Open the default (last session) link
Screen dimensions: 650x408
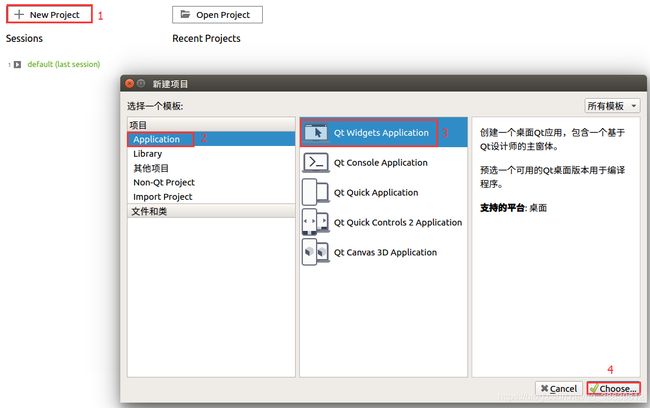click(x=63, y=64)
